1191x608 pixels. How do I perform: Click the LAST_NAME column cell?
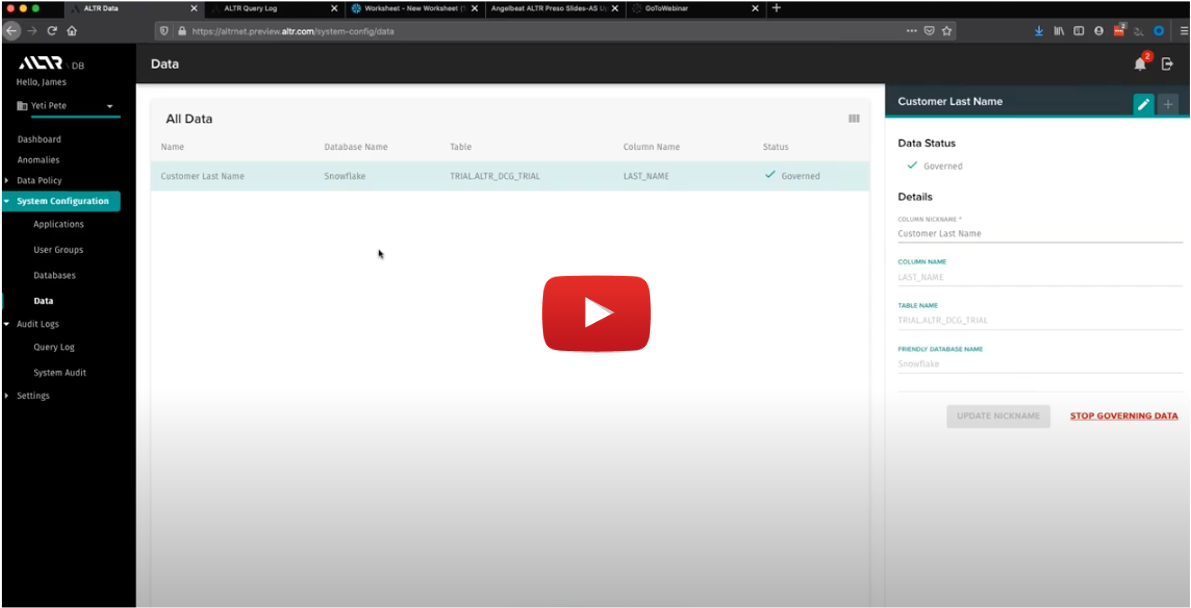646,176
